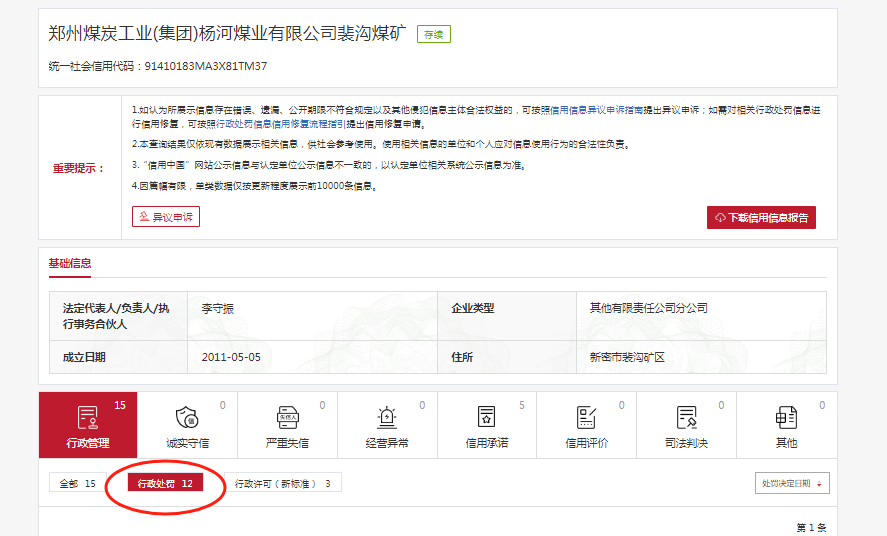
Task: Click the 下载信用信息报告 button
Action: click(761, 218)
